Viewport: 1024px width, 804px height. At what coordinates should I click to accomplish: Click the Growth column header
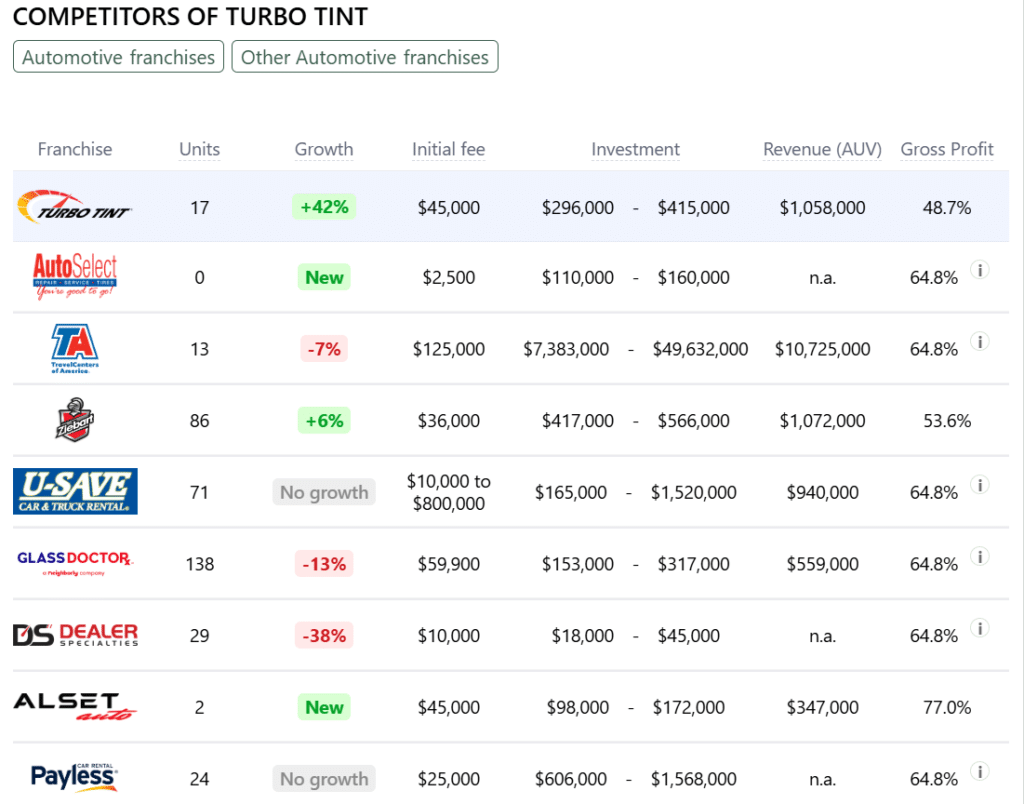coord(323,149)
